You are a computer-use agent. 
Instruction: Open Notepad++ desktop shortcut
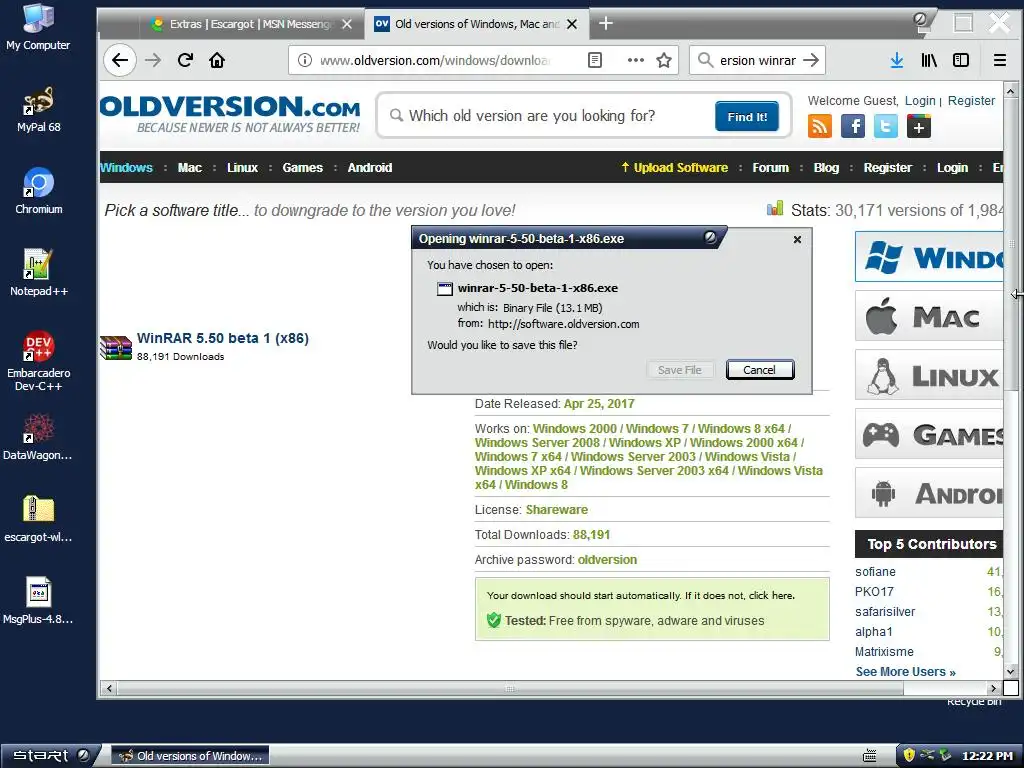39,272
